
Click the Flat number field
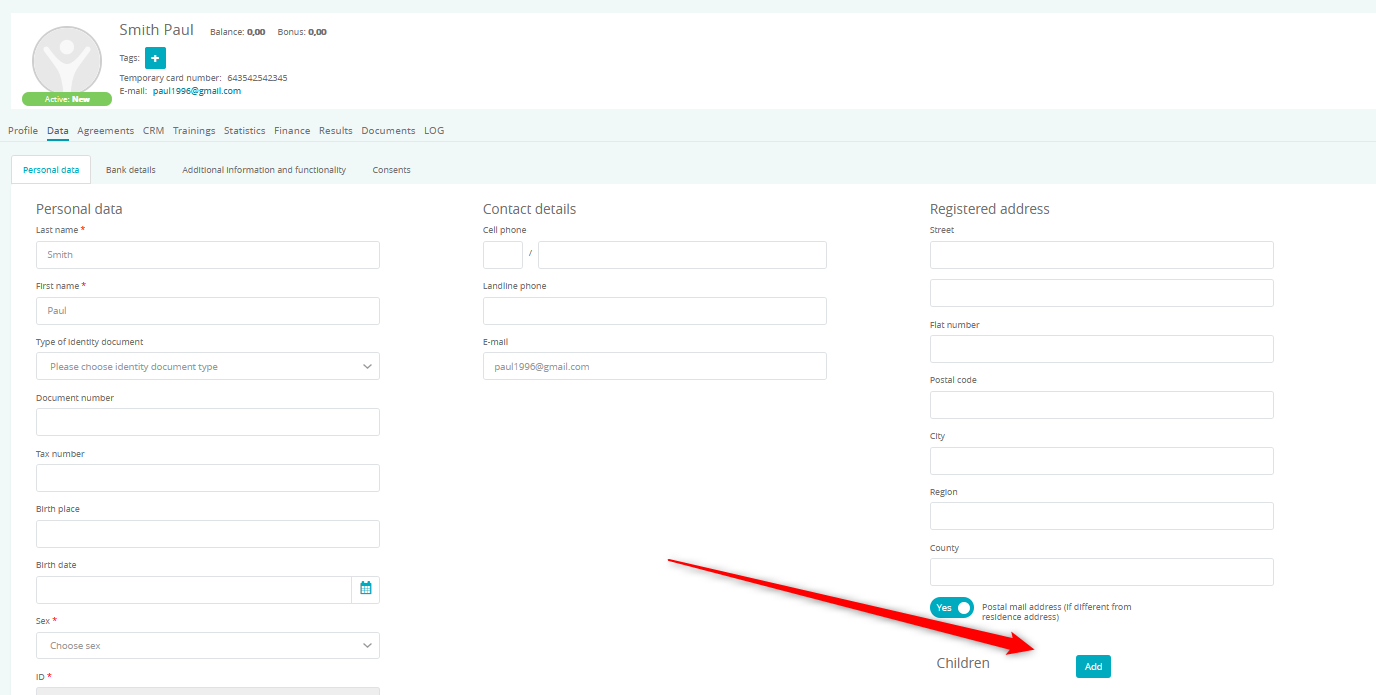pyautogui.click(x=1102, y=349)
